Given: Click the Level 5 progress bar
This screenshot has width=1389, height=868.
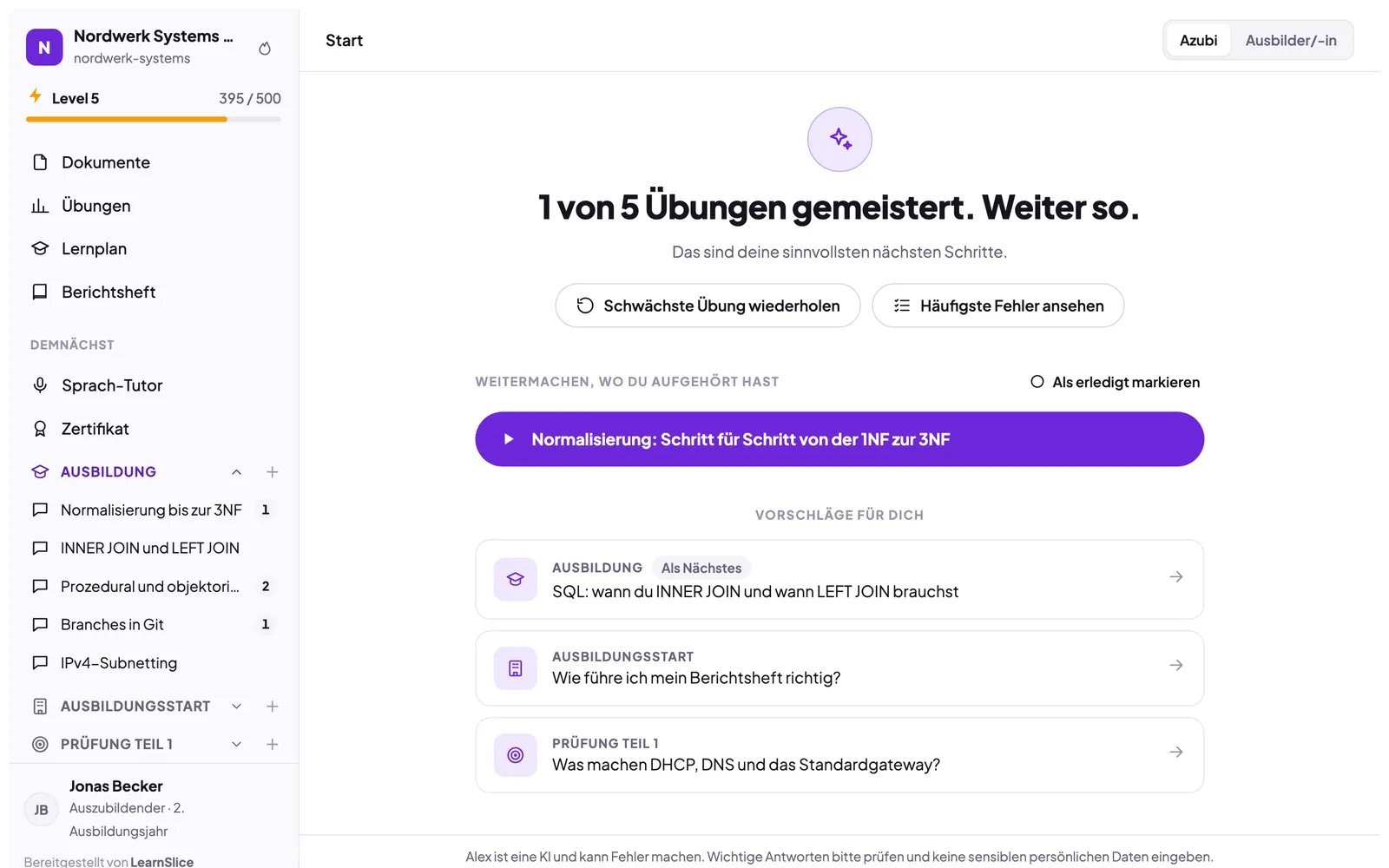Looking at the screenshot, I should point(154,119).
